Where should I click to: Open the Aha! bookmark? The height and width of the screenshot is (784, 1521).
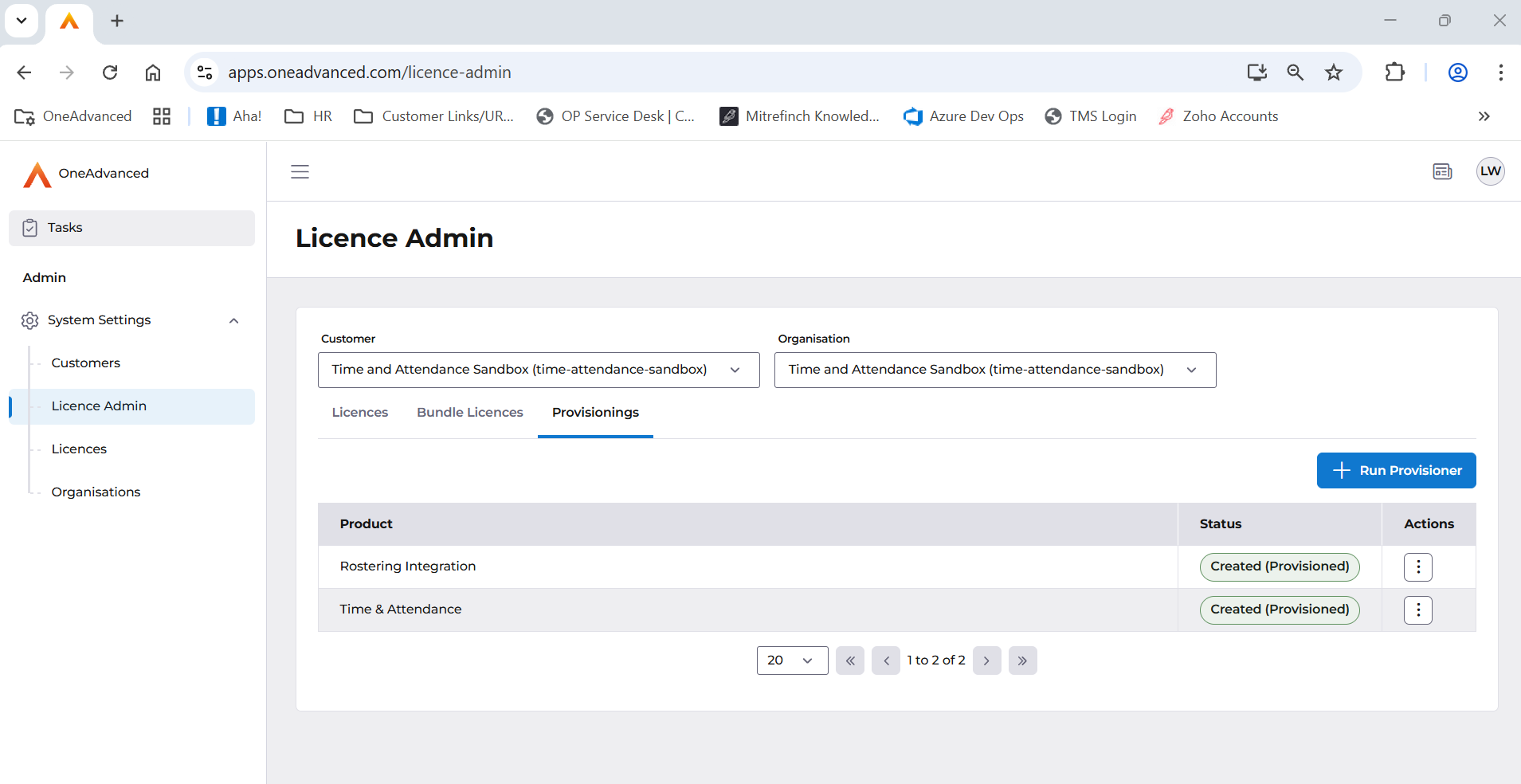click(x=234, y=116)
